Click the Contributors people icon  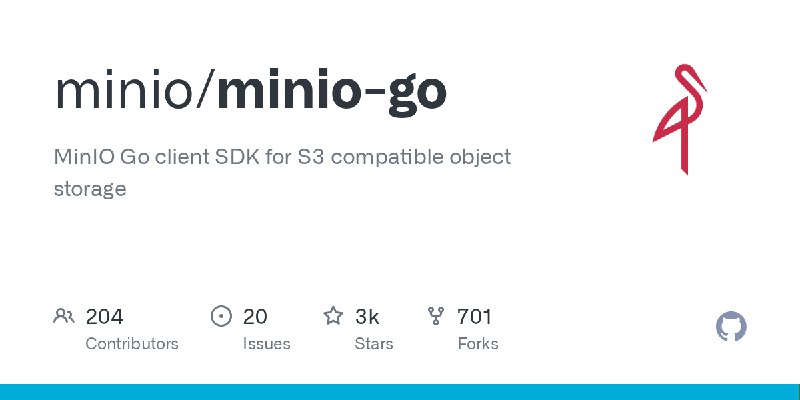pos(64,317)
